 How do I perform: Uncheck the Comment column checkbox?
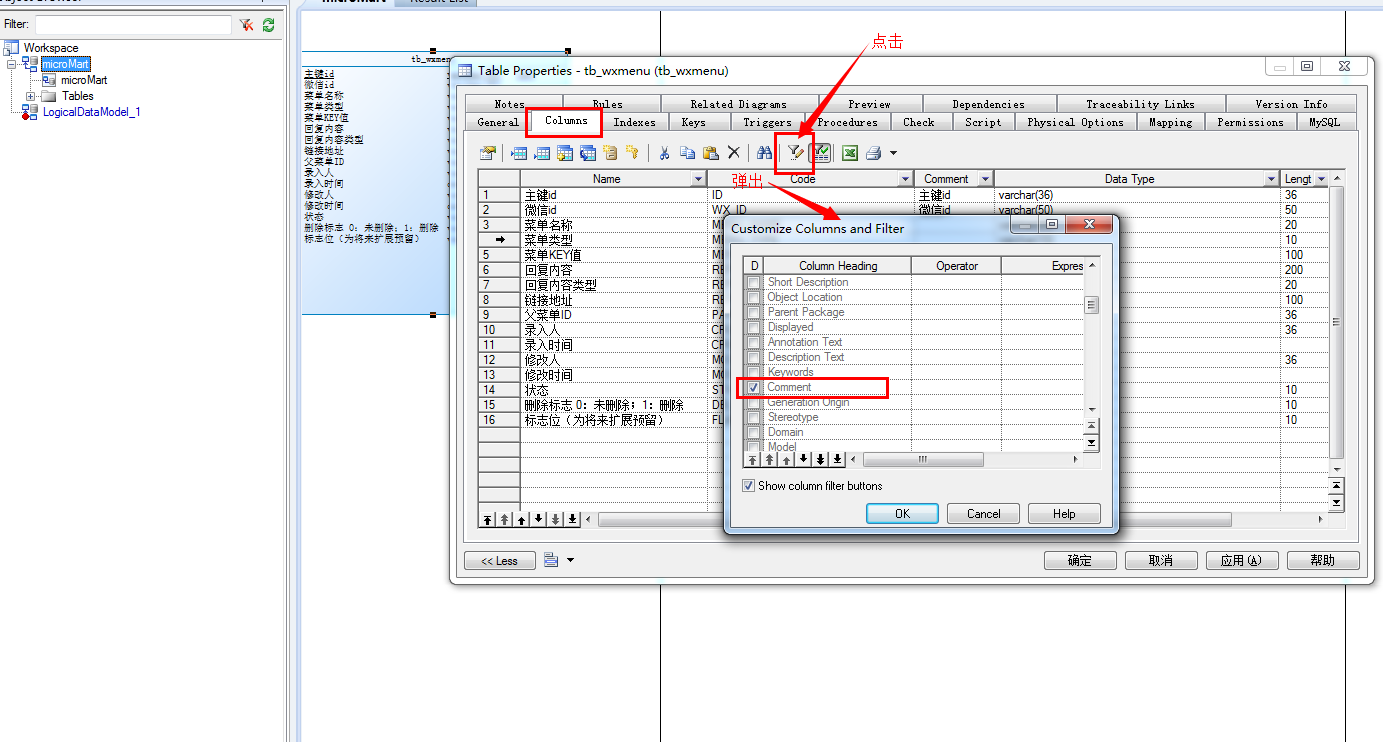click(754, 387)
